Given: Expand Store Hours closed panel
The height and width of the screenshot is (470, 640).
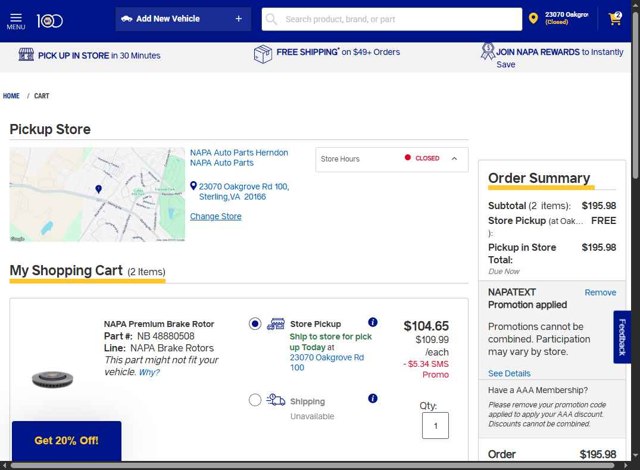Looking at the screenshot, I should (392, 159).
